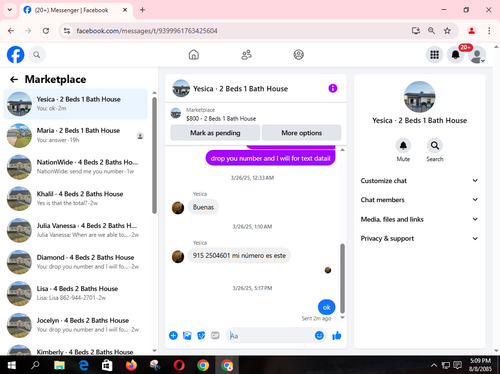
Task: Open conversation info purple icon
Action: point(333,88)
